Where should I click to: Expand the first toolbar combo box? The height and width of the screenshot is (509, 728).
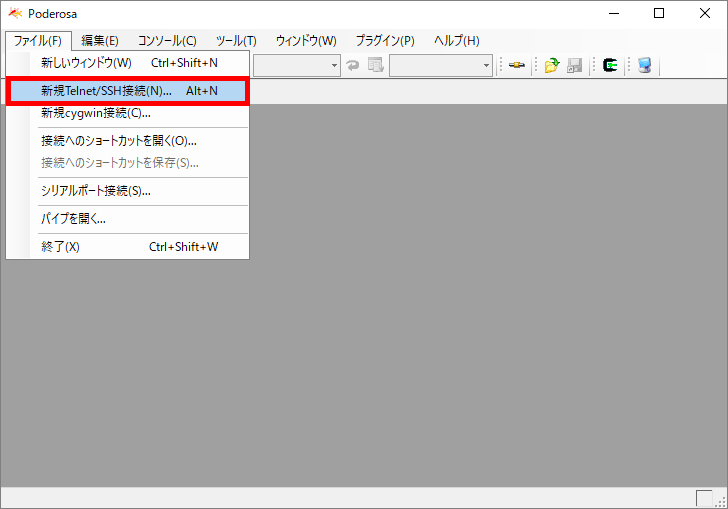click(334, 65)
